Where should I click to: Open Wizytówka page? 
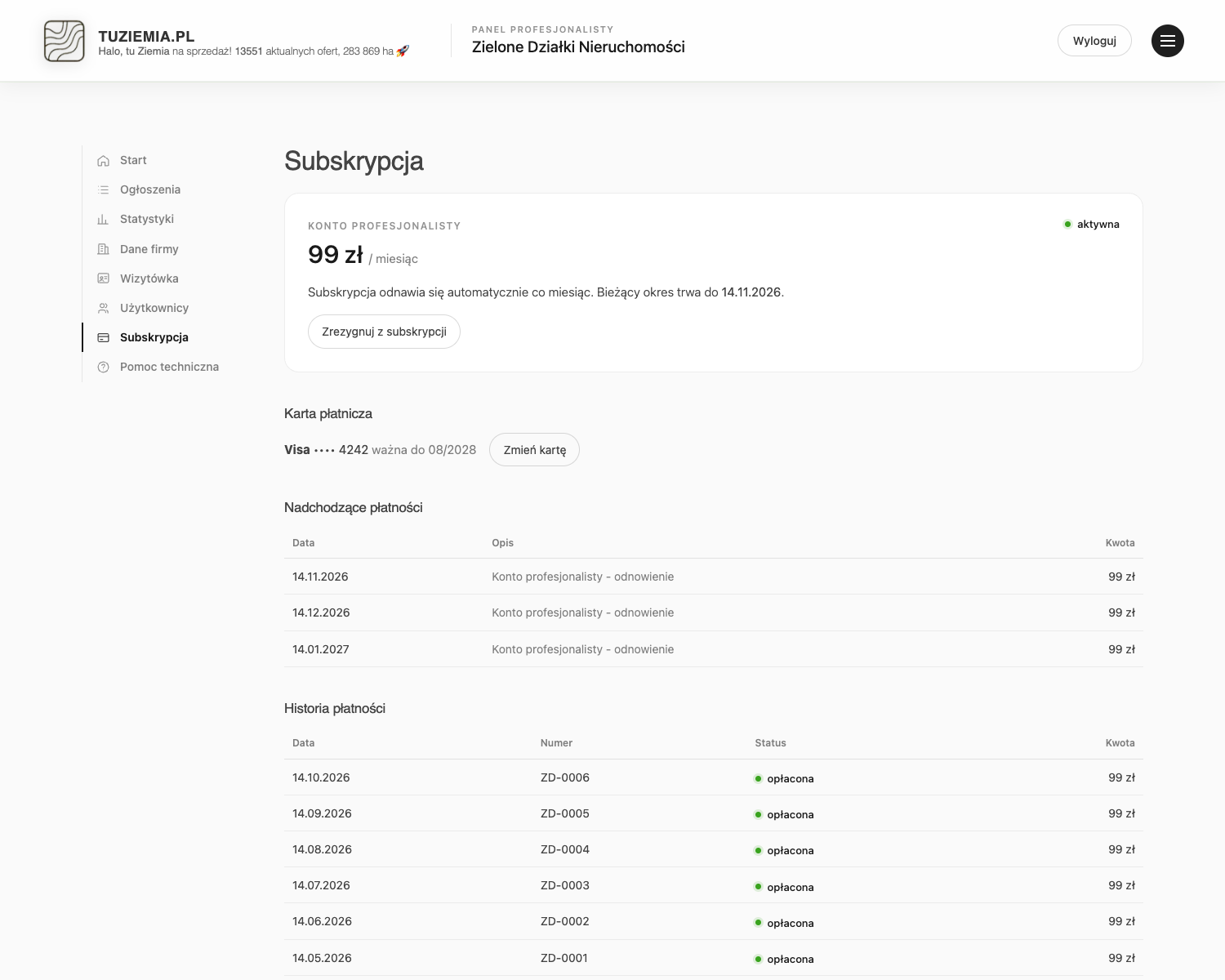pos(149,278)
